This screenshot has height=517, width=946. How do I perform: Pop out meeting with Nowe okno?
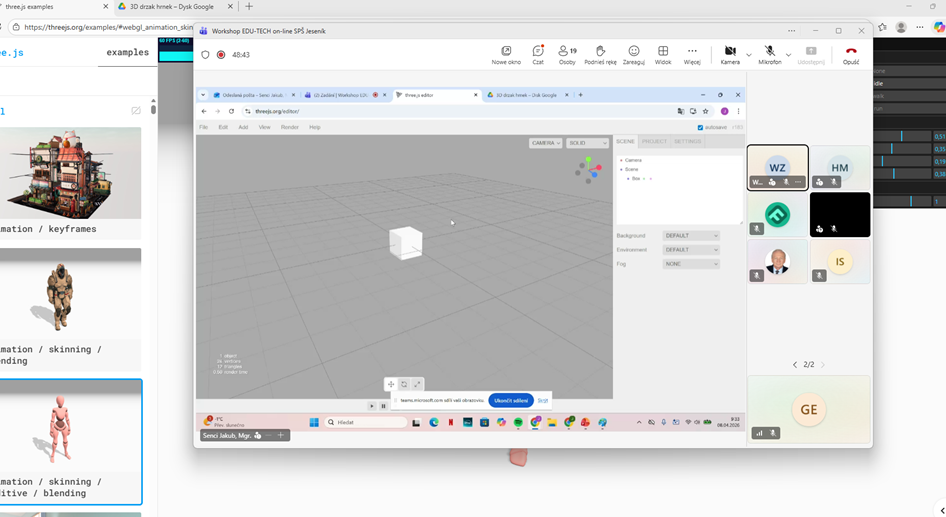pyautogui.click(x=506, y=54)
